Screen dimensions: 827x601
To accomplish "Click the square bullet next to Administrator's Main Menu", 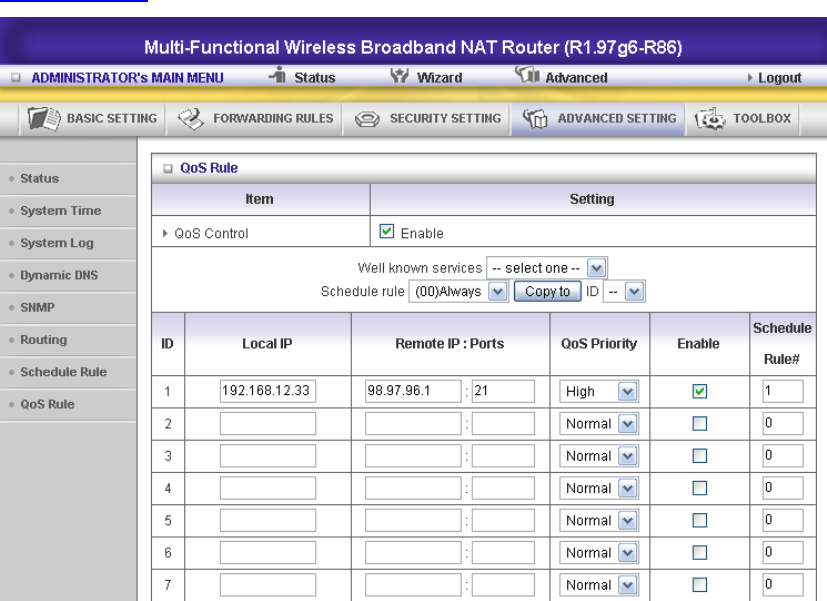I will 16,77.
